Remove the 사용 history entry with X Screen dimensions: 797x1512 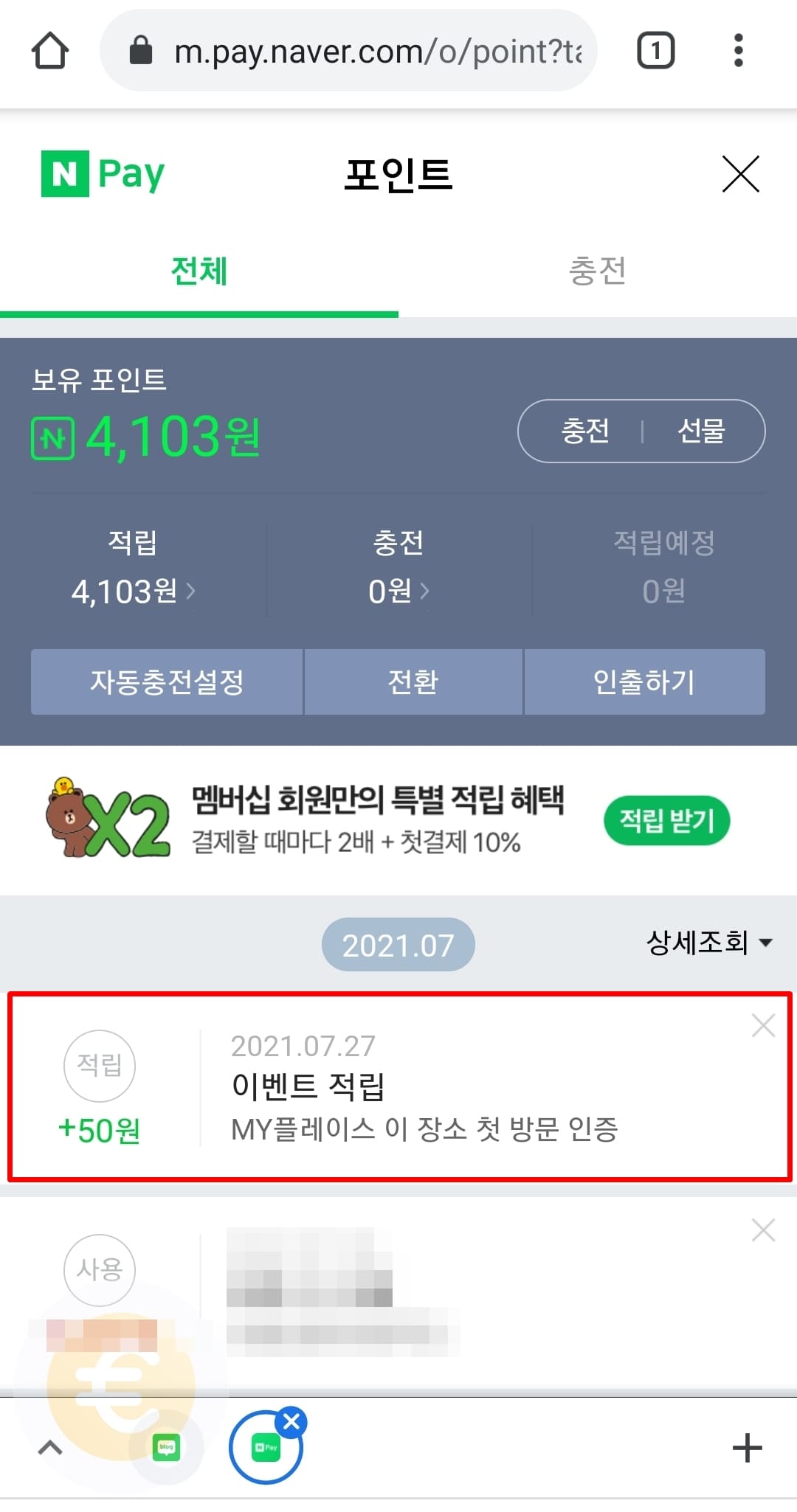pos(763,1230)
